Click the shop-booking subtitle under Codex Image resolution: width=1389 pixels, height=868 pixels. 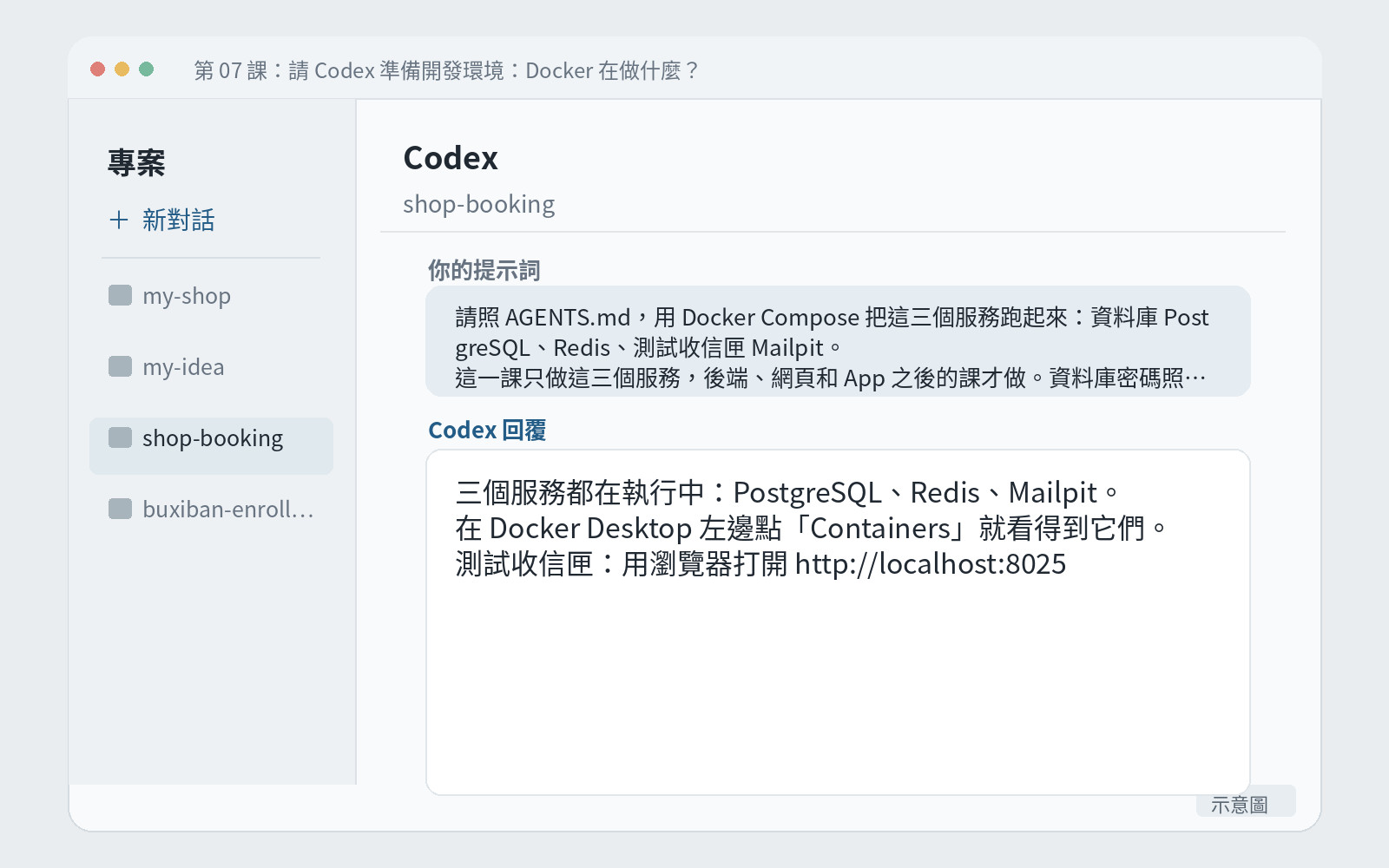479,205
